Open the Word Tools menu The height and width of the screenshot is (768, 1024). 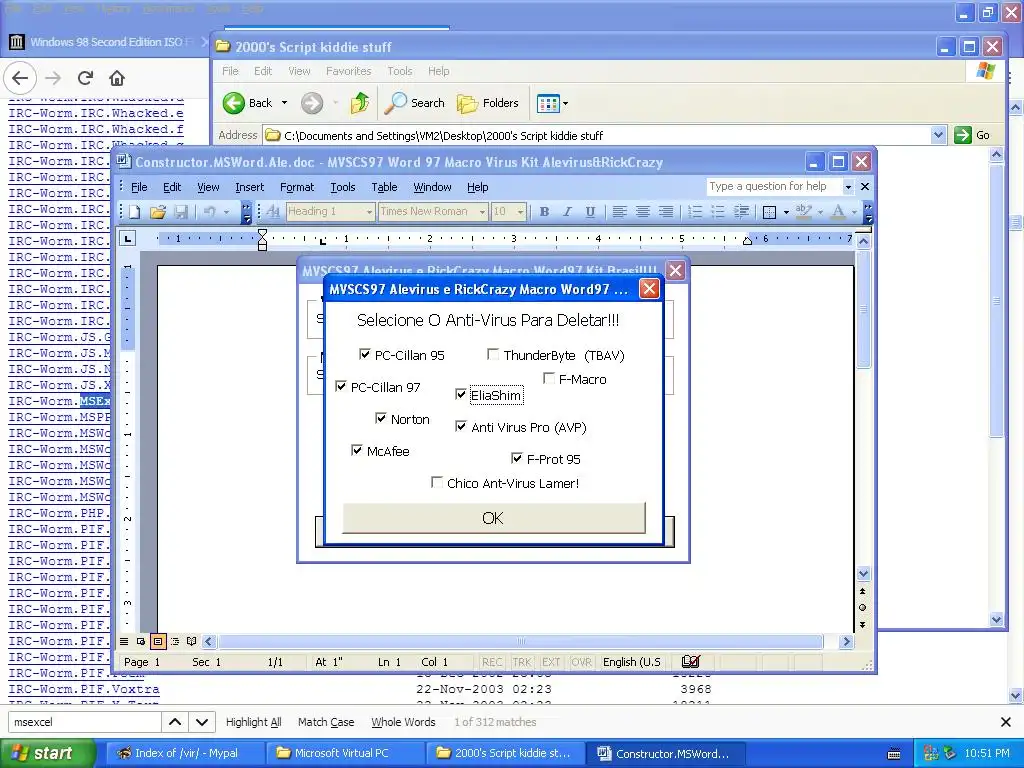343,187
